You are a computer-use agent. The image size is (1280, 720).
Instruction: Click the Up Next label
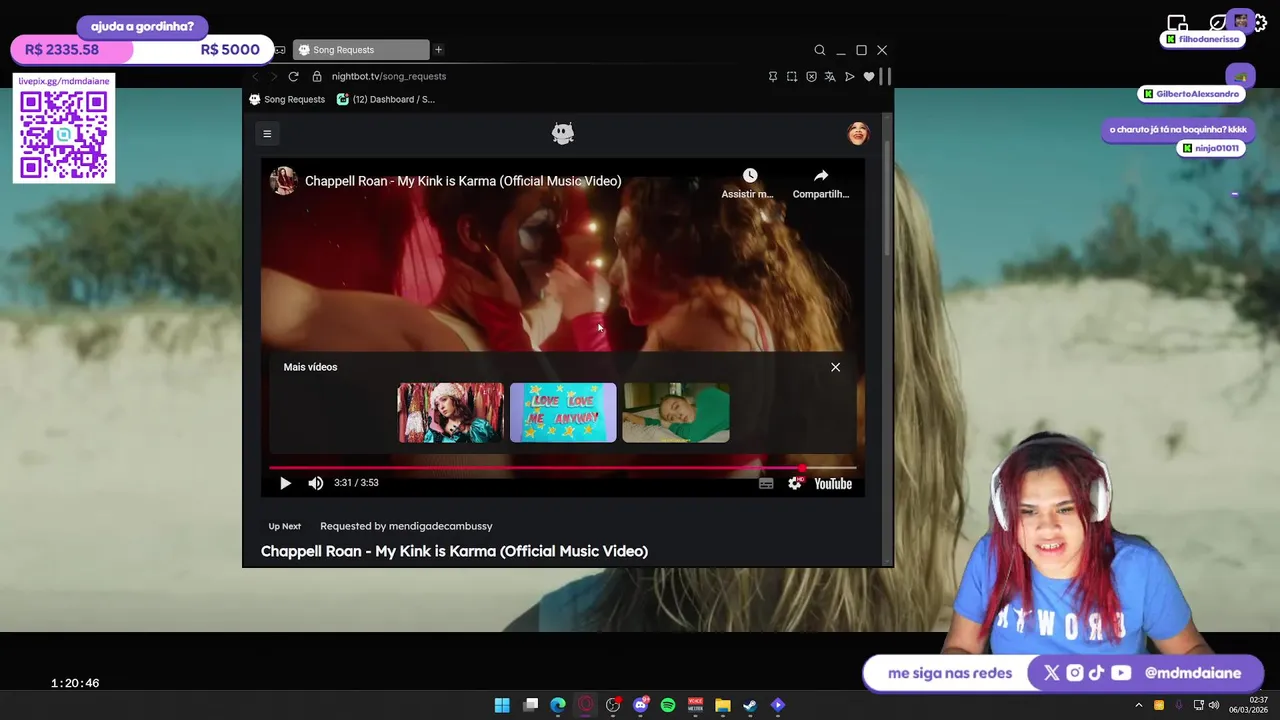285,526
